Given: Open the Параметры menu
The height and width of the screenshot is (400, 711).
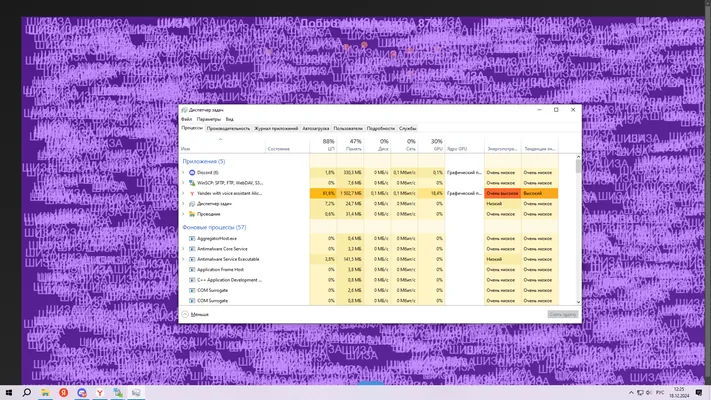Looking at the screenshot, I should click(209, 119).
